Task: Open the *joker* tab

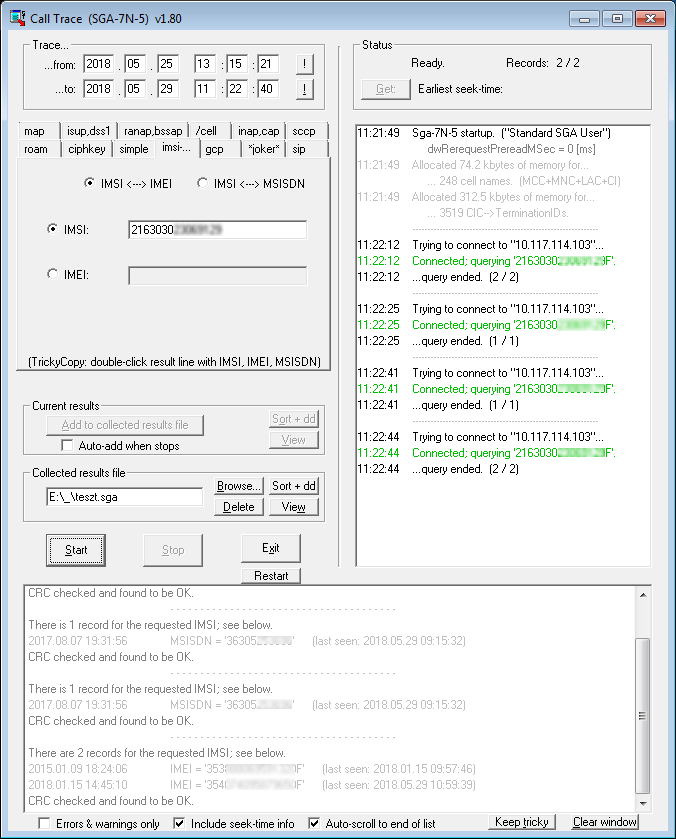Action: click(x=264, y=149)
